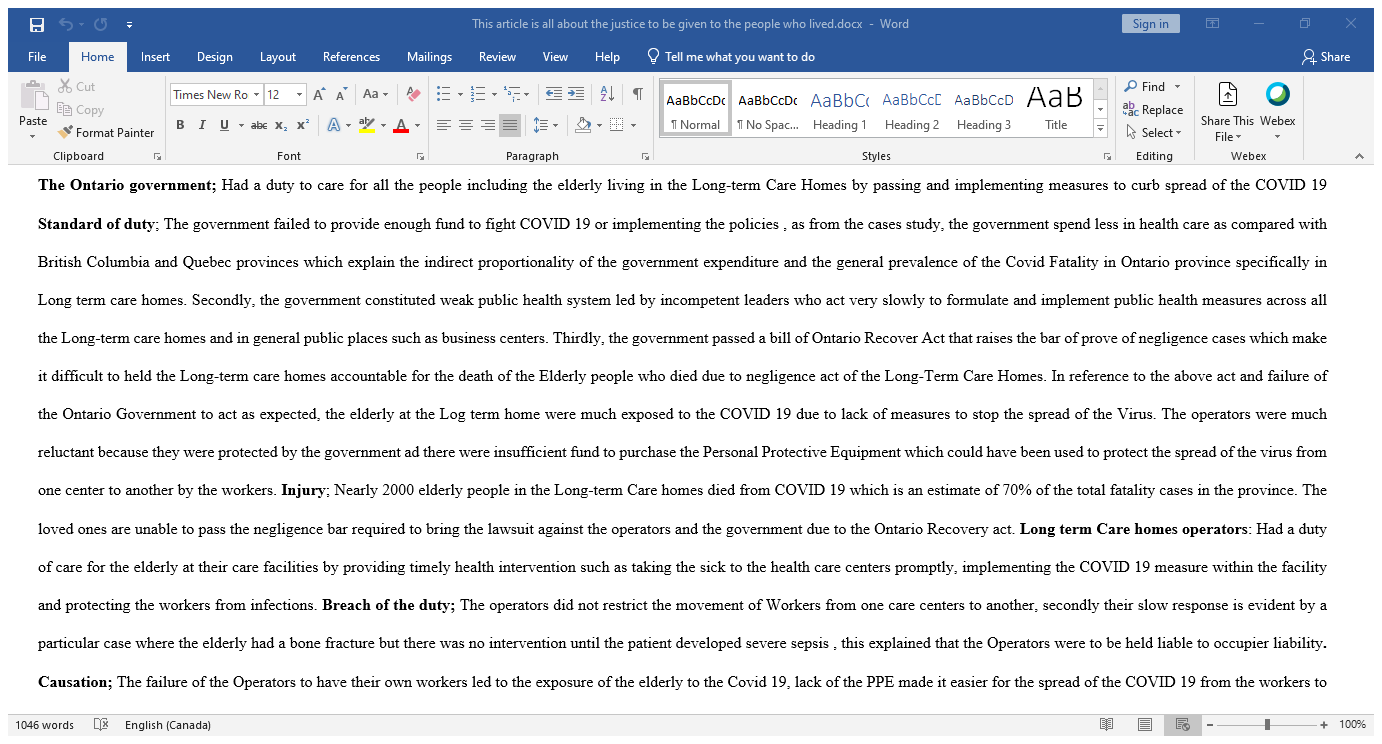Screen dimensions: 1382x744
Task: Apply the Title style
Action: tap(1055, 109)
